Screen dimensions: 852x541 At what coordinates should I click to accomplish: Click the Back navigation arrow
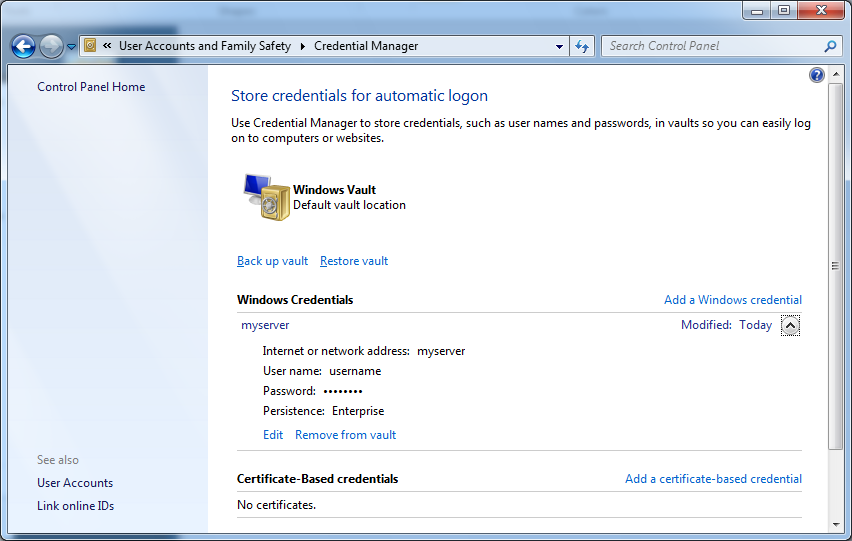click(23, 46)
